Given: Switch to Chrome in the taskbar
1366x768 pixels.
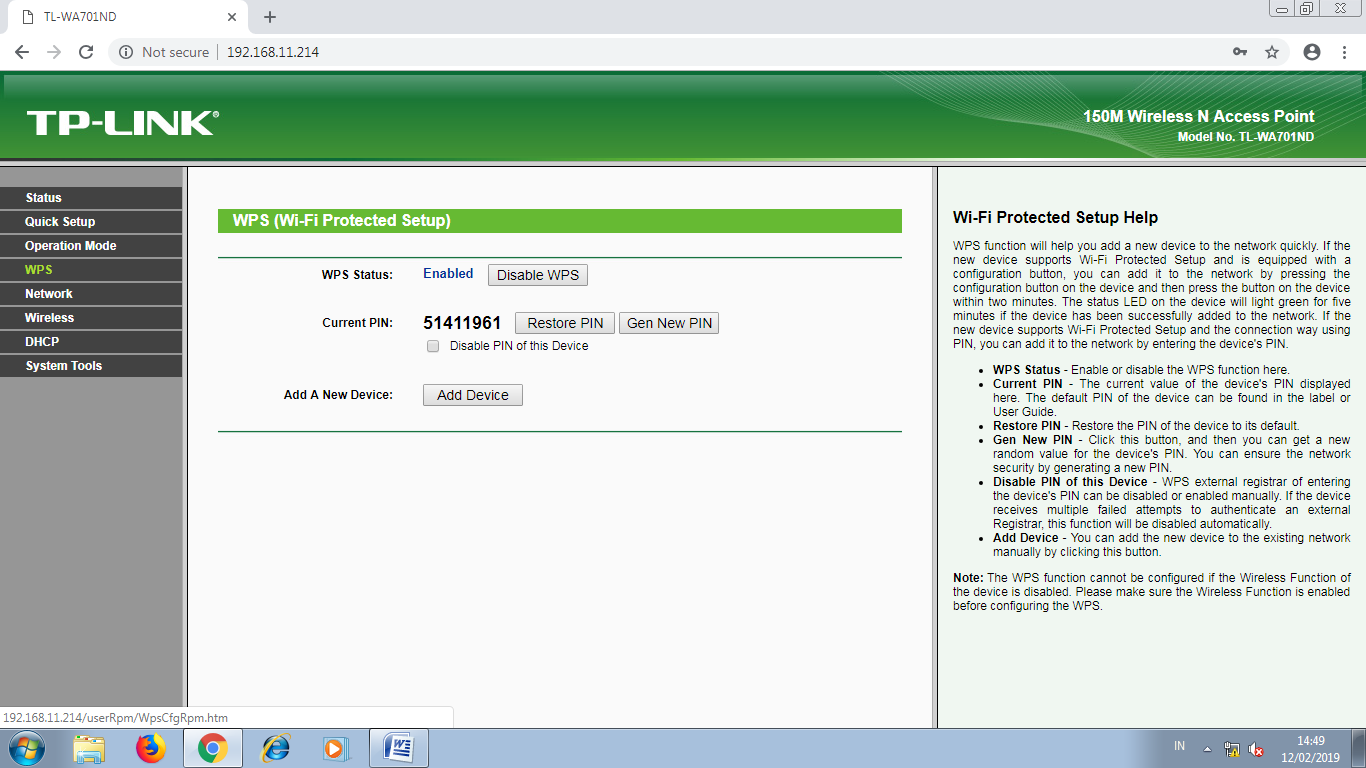Looking at the screenshot, I should coord(212,748).
